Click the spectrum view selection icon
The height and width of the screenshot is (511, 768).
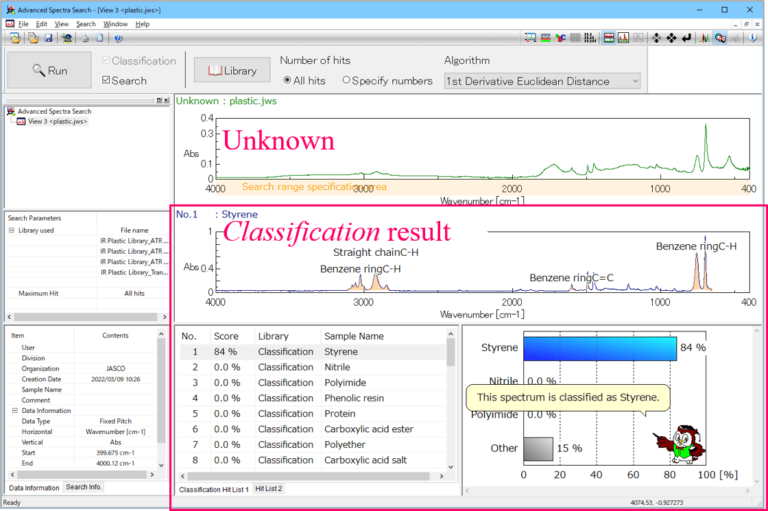point(530,38)
